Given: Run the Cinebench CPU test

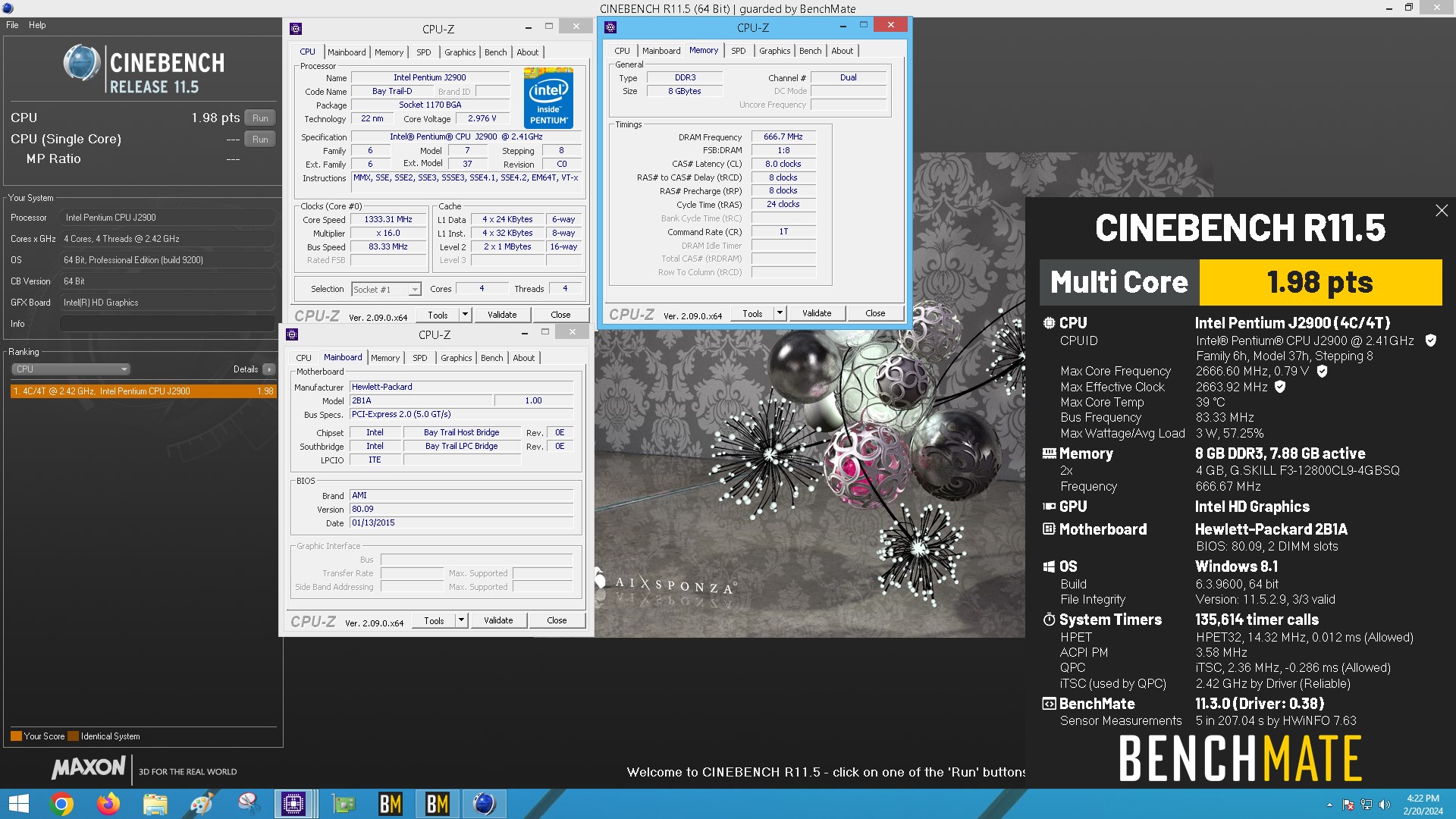Looking at the screenshot, I should [260, 118].
